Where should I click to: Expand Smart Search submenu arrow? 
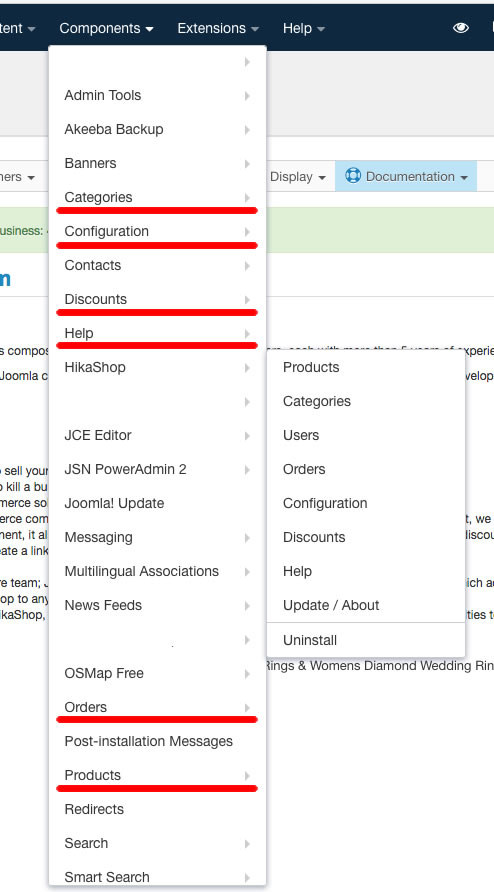coord(247,877)
